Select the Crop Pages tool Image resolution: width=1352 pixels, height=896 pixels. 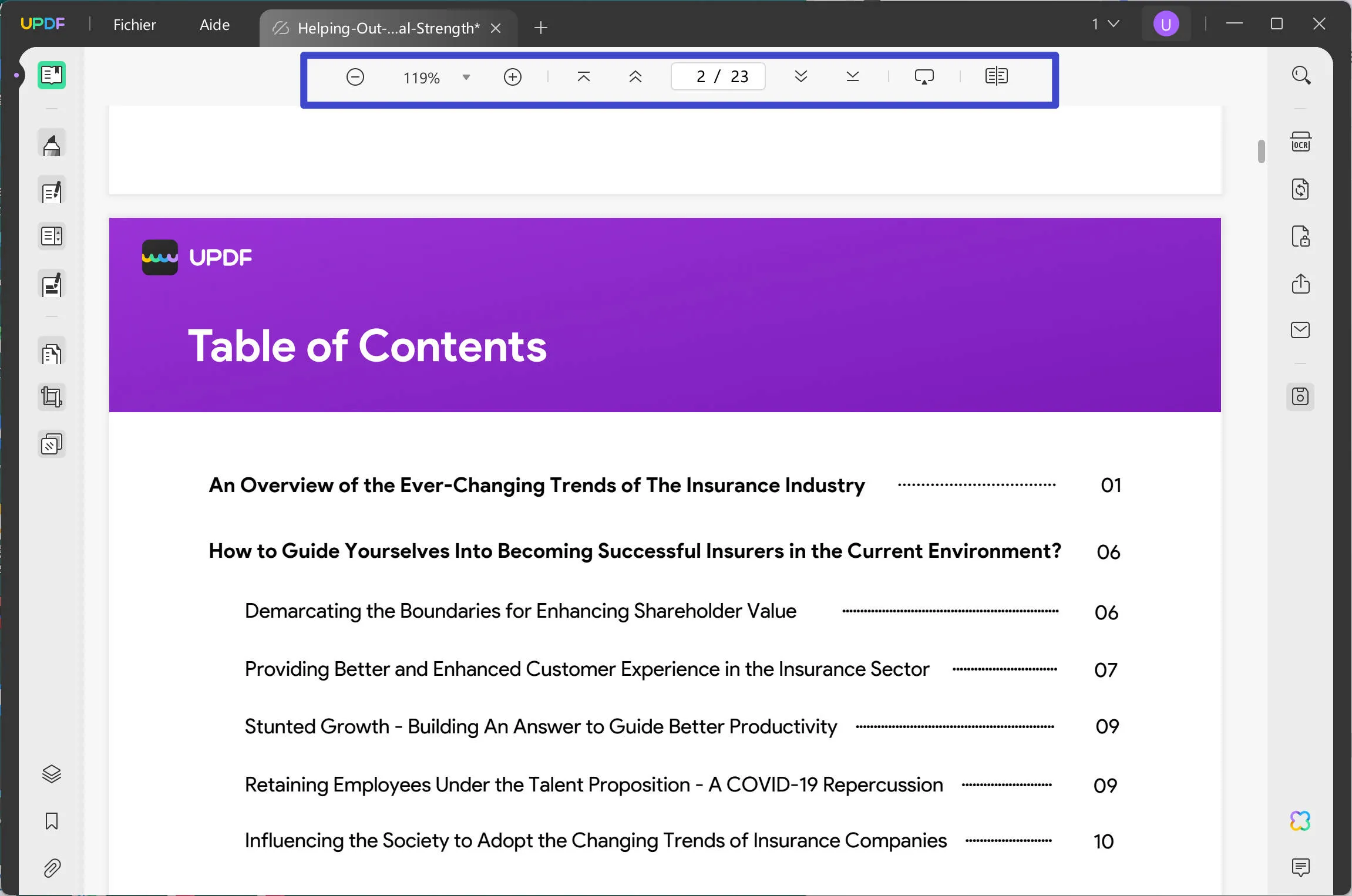tap(52, 398)
